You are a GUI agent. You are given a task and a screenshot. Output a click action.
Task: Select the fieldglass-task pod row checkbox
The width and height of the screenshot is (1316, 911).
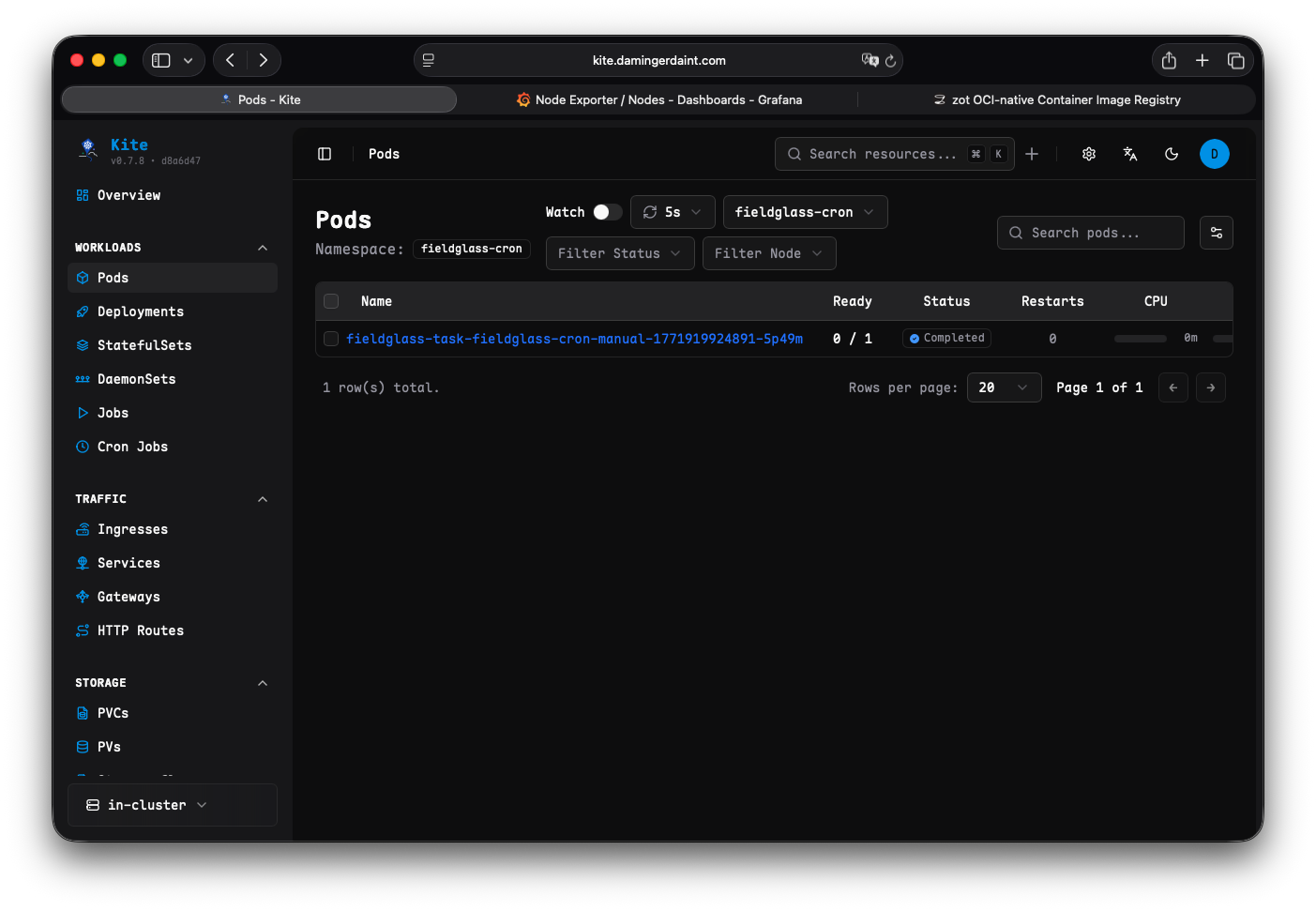click(x=331, y=339)
